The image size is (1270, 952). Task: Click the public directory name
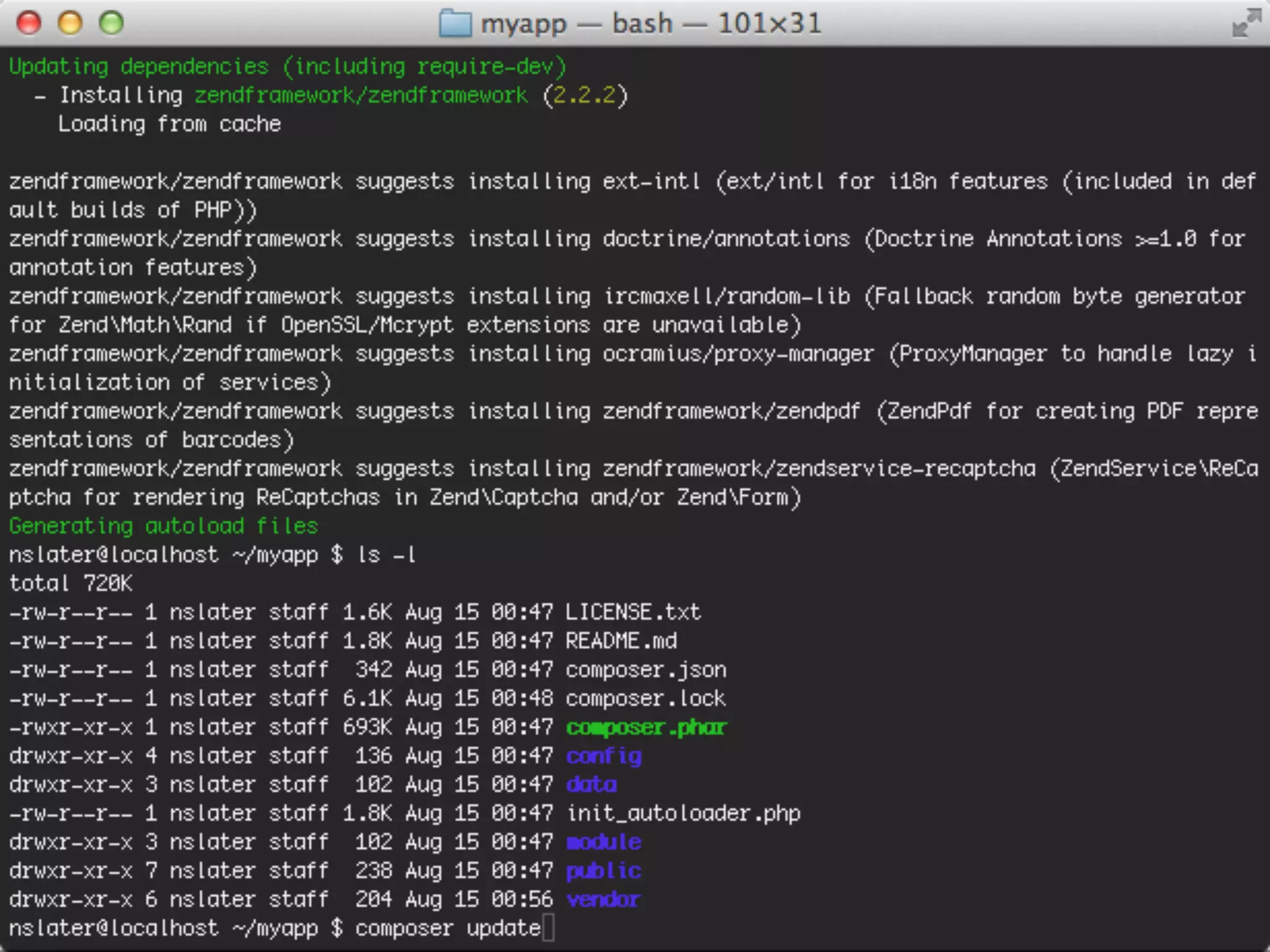pos(604,871)
